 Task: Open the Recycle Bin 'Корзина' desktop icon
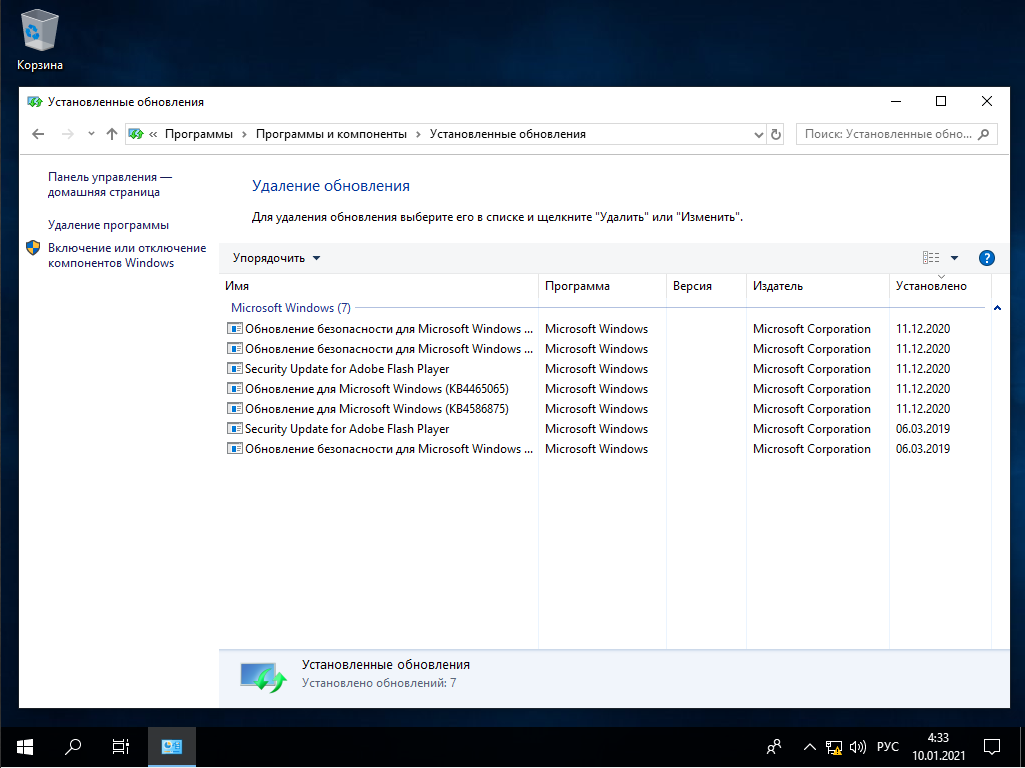[40, 41]
